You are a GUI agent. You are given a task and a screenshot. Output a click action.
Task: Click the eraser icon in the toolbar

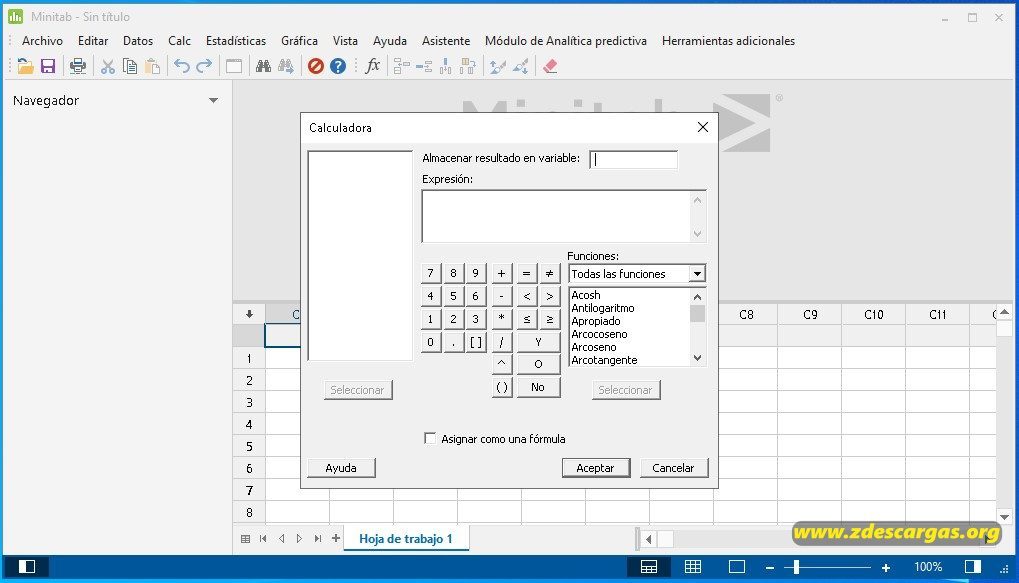point(550,66)
